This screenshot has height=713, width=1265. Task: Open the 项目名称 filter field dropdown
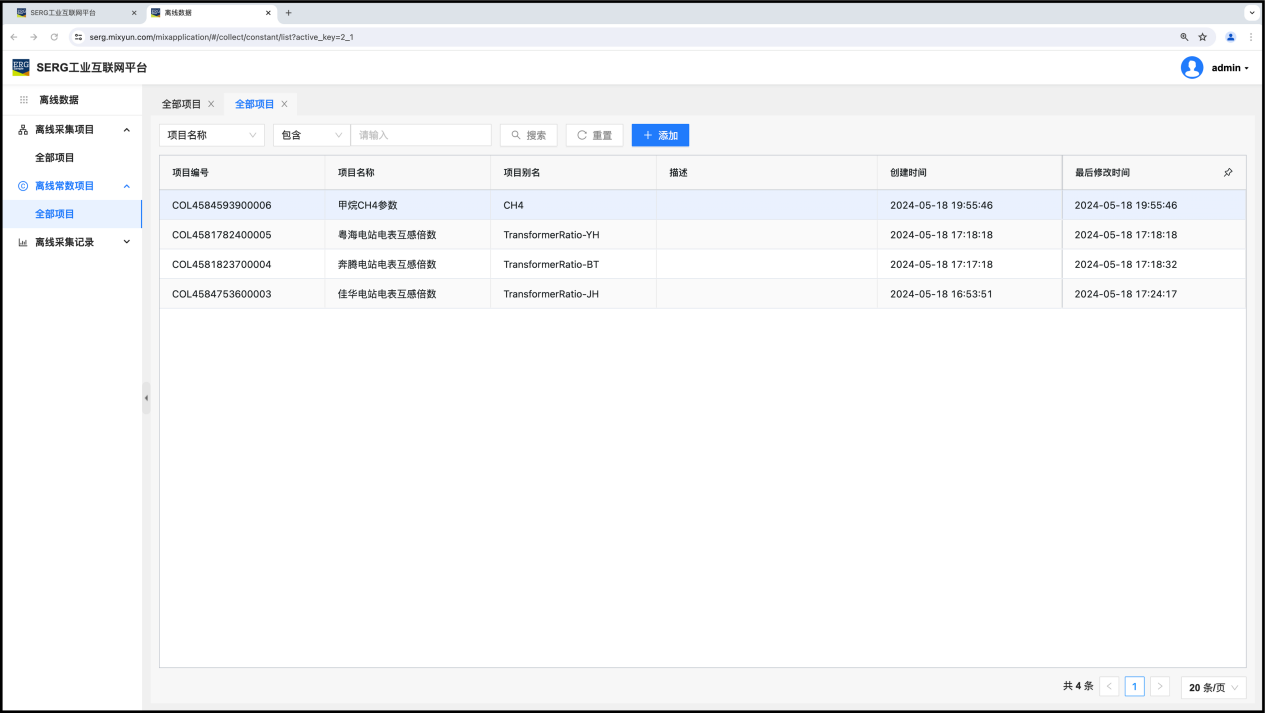tap(211, 135)
